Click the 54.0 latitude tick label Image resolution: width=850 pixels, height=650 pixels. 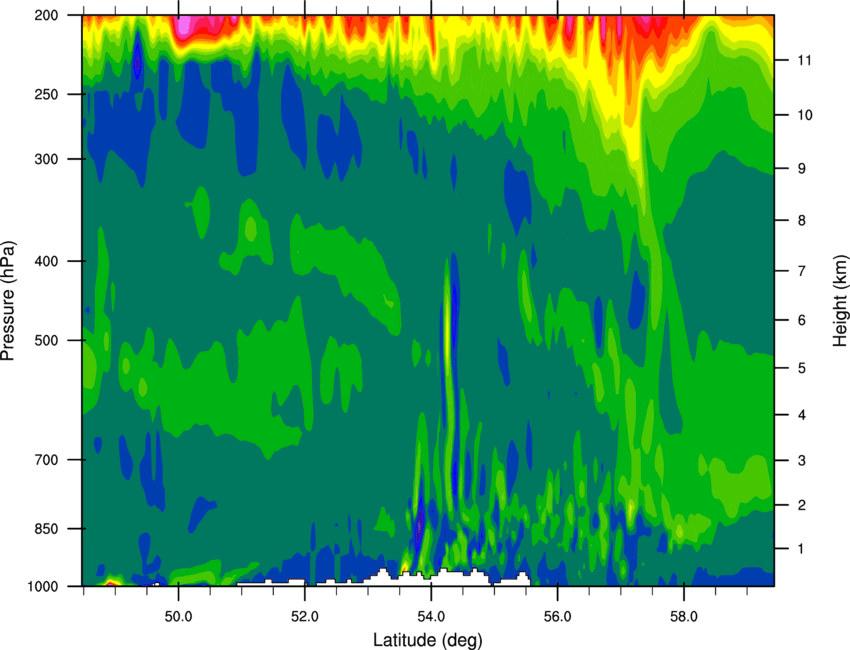[x=432, y=616]
